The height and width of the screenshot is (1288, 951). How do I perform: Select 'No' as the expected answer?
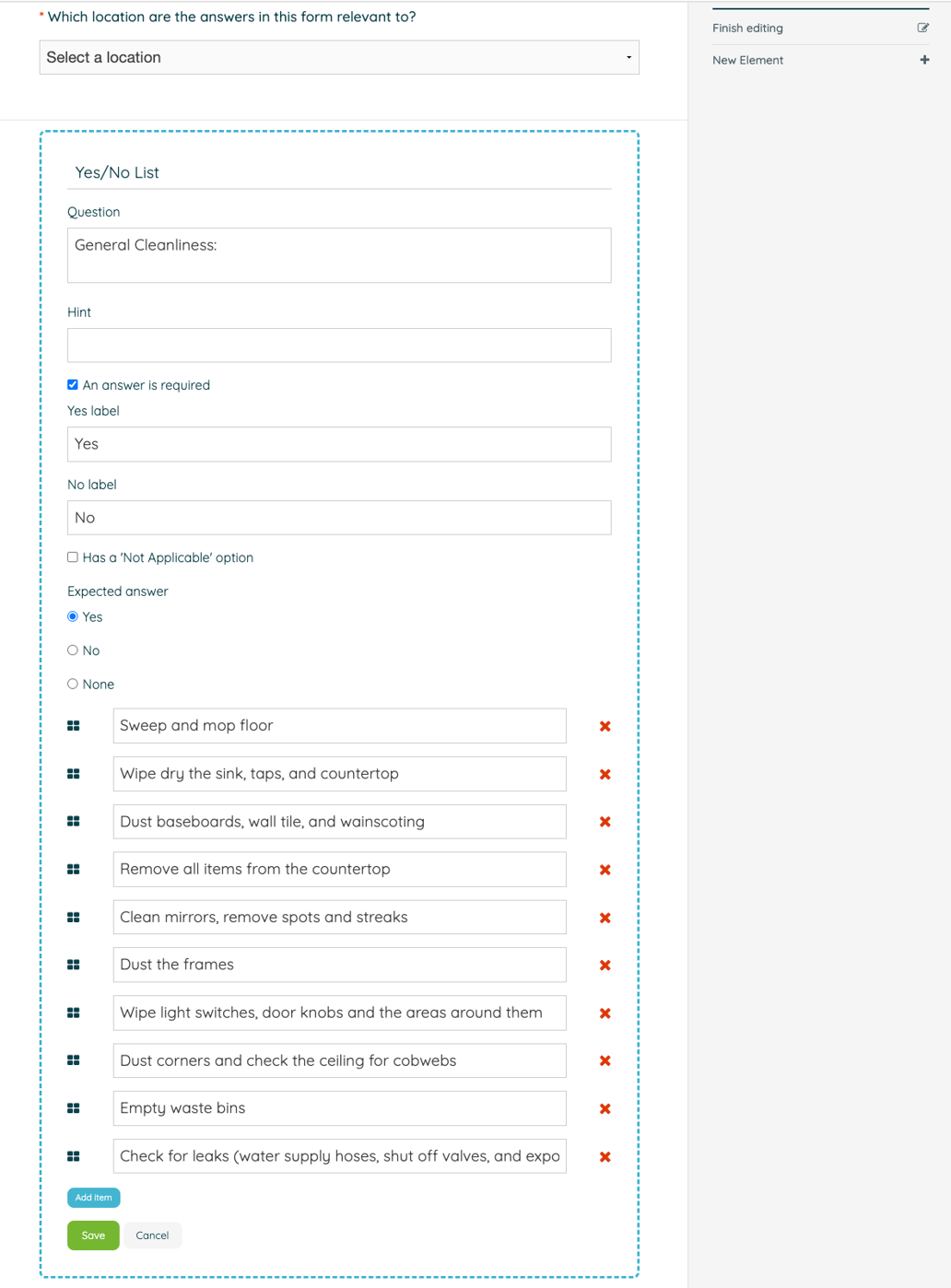72,650
